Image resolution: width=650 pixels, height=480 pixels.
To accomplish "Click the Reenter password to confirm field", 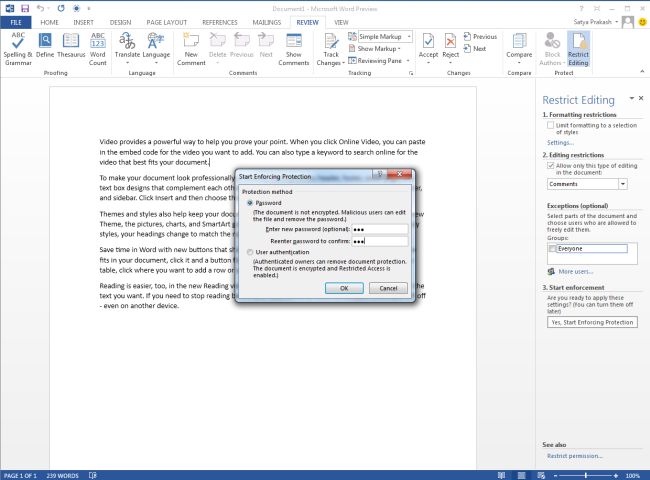I will pyautogui.click(x=380, y=241).
